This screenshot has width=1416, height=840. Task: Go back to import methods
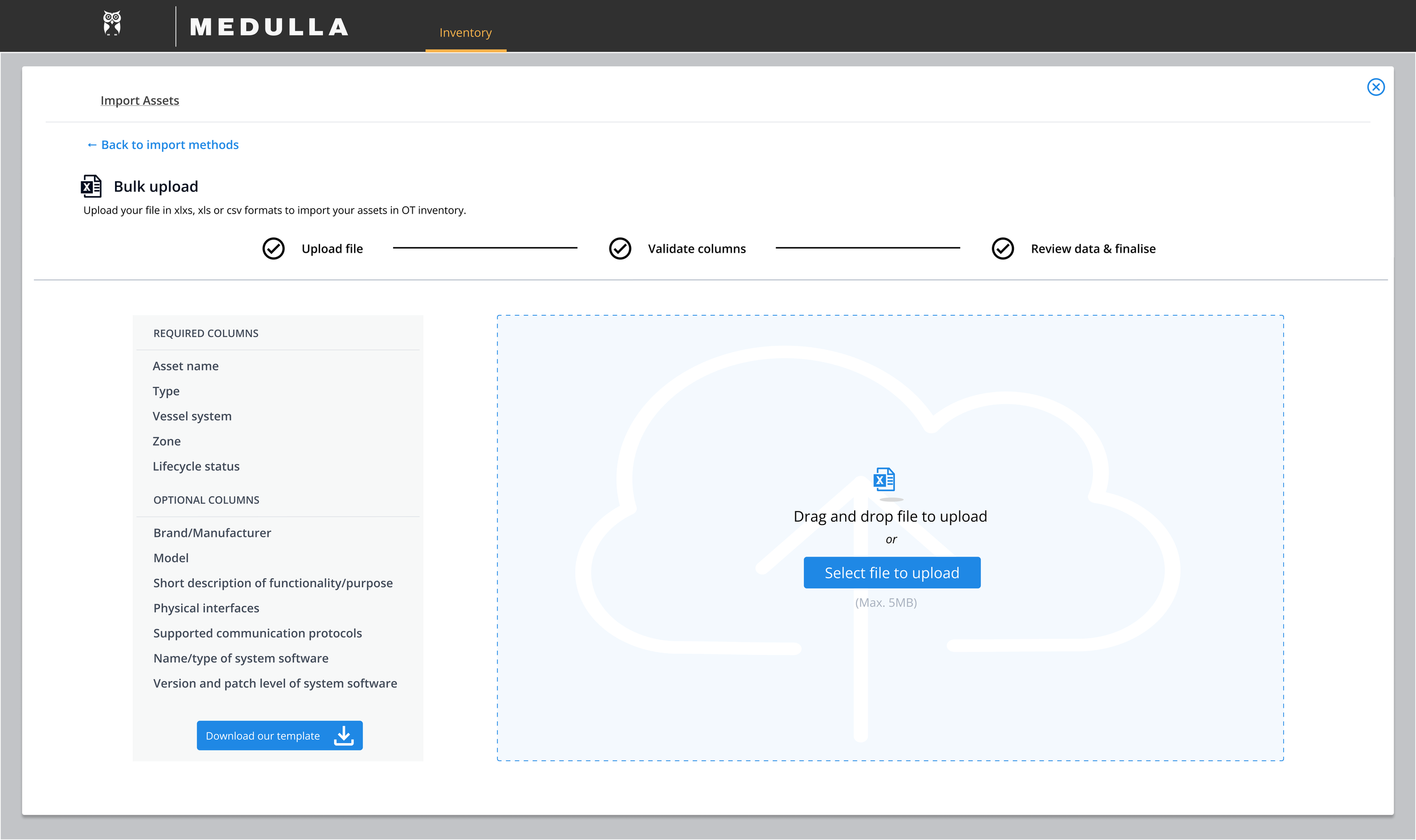click(163, 145)
